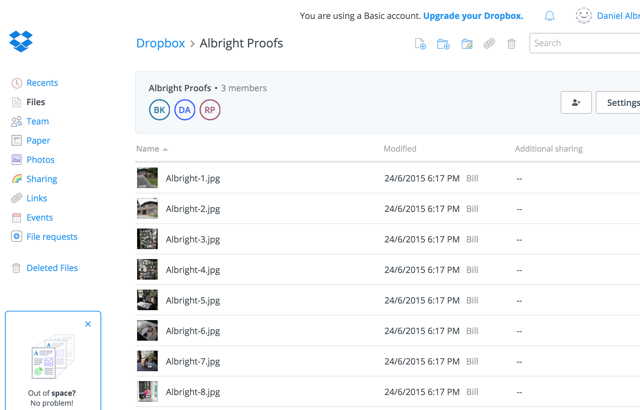Go to Links in the sidebar
This screenshot has height=410, width=640.
click(37, 198)
